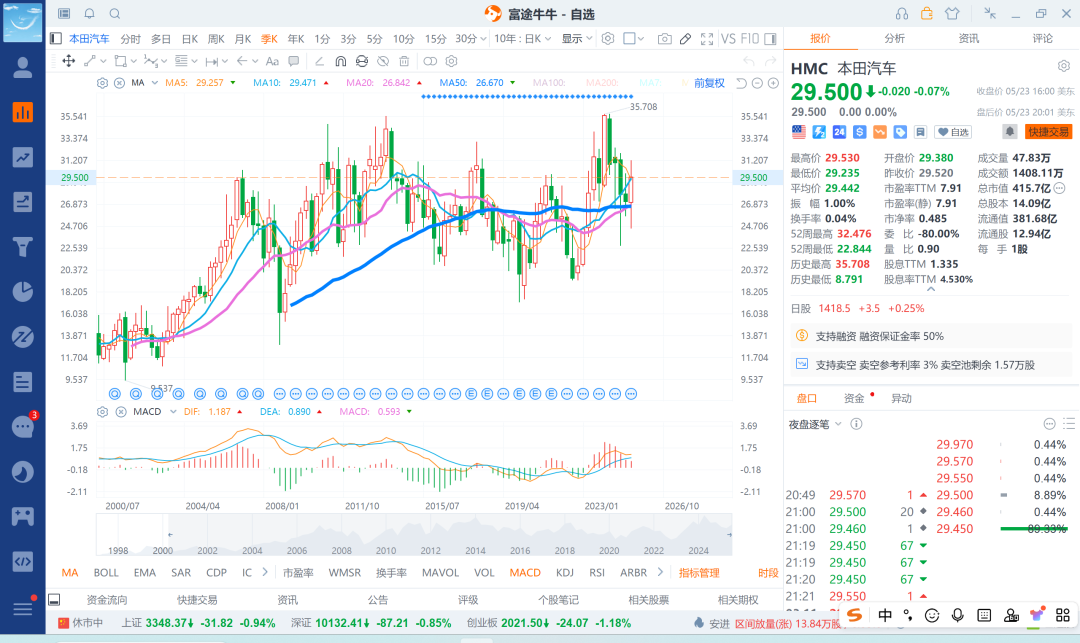The width and height of the screenshot is (1080, 643).
Task: Open the trade icon in left sidebar
Action: tap(23, 202)
